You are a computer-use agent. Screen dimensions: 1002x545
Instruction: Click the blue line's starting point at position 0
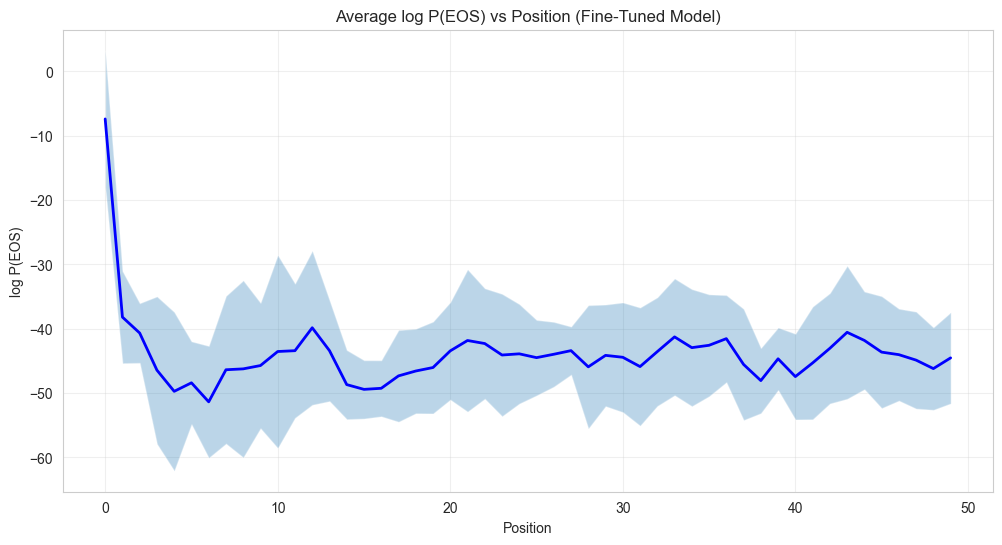pyautogui.click(x=105, y=120)
